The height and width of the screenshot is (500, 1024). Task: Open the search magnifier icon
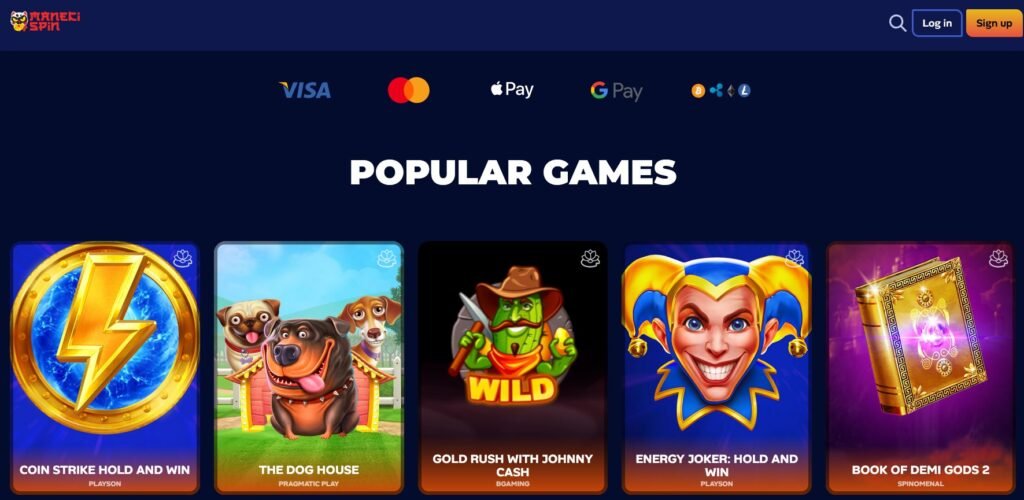click(897, 23)
